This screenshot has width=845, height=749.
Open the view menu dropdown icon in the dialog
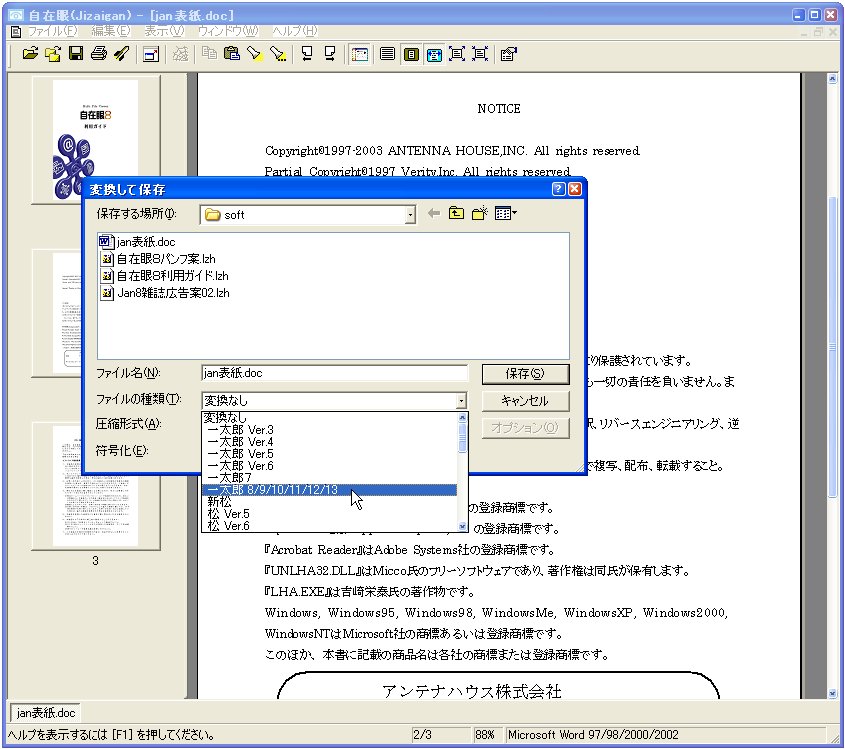(505, 213)
